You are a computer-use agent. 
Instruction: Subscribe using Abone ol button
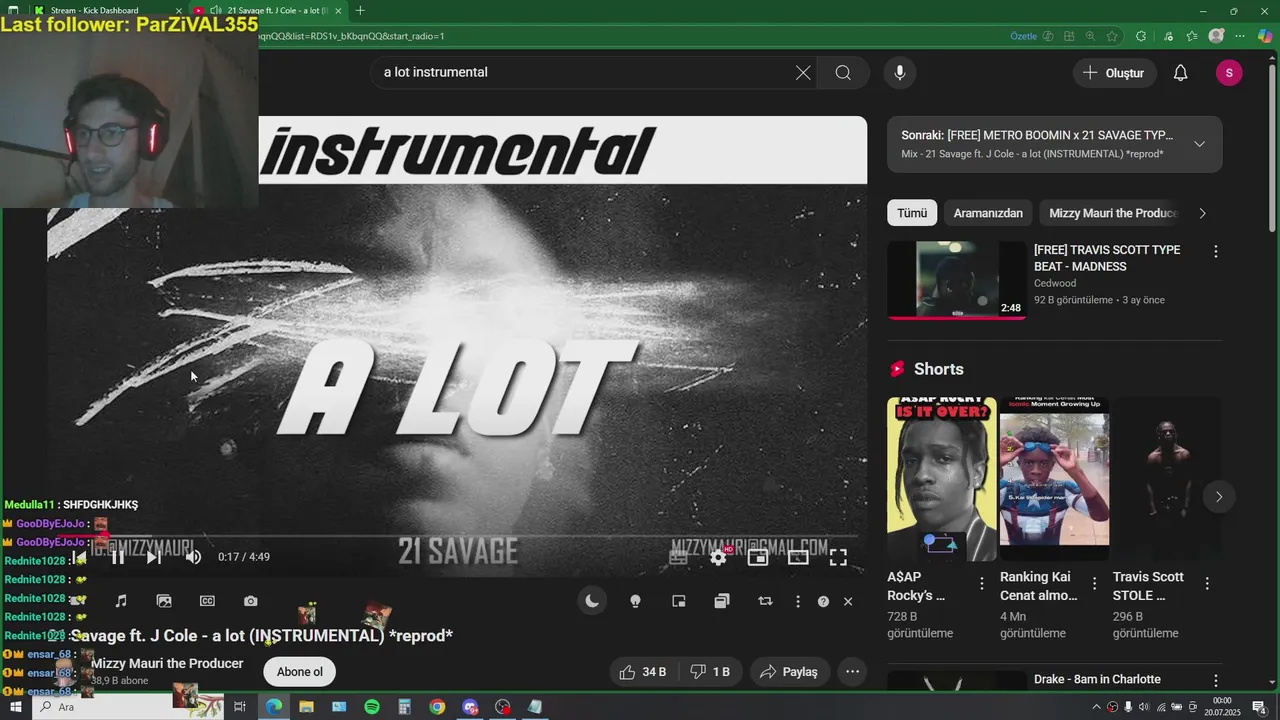point(300,672)
